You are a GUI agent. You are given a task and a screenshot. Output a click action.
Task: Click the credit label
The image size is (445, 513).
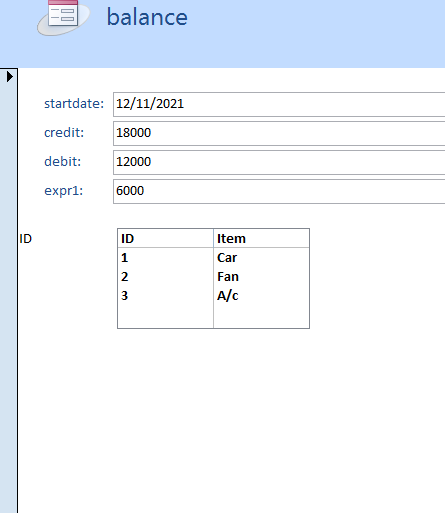click(x=64, y=133)
